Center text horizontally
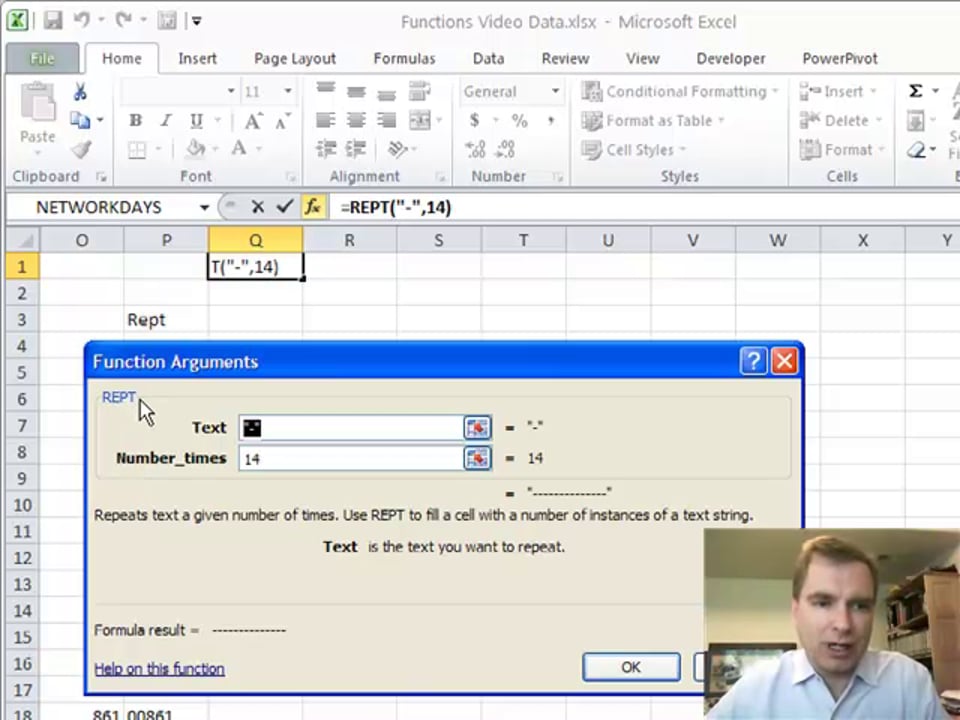This screenshot has height=720, width=960. tap(356, 120)
